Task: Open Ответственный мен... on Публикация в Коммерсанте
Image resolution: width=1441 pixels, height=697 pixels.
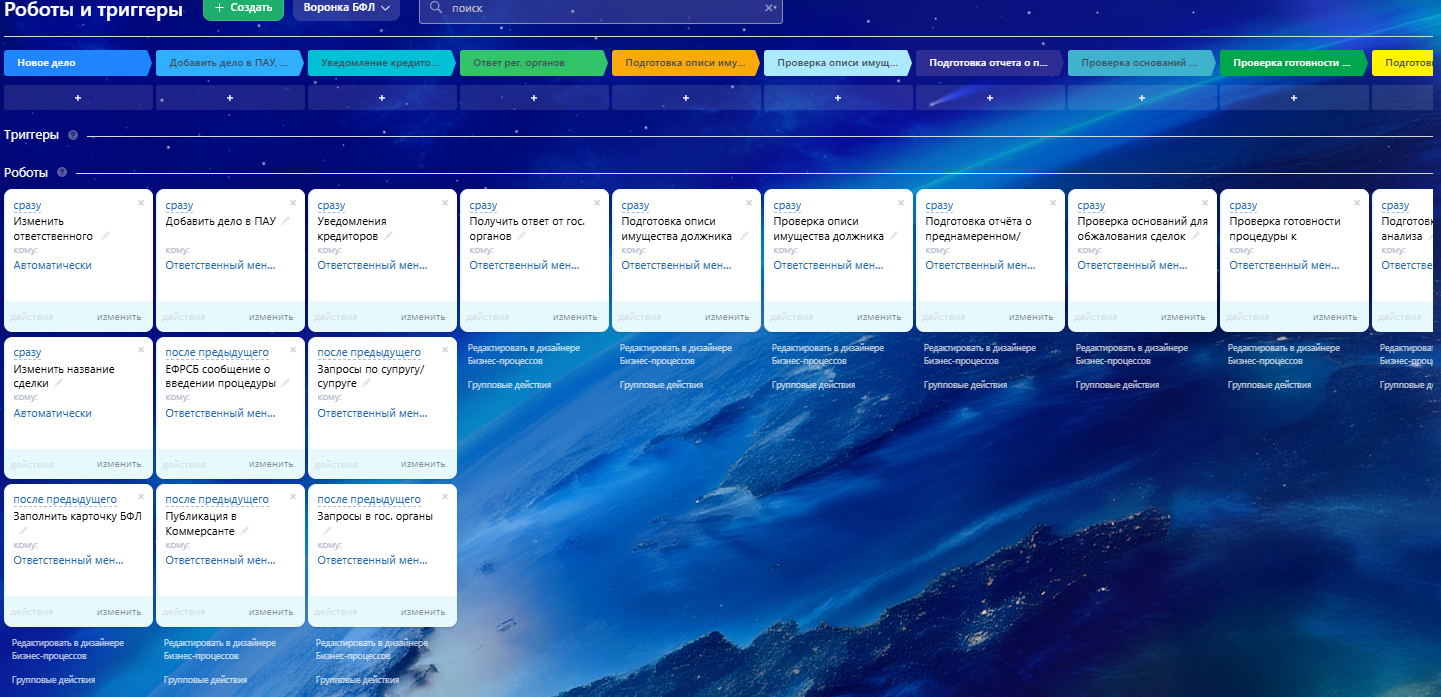Action: coord(220,561)
